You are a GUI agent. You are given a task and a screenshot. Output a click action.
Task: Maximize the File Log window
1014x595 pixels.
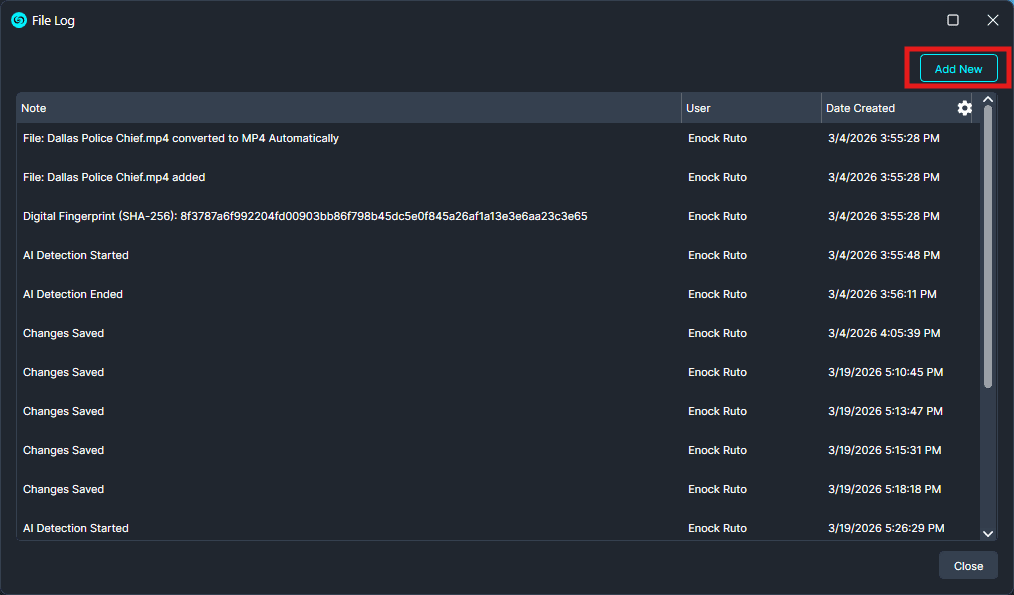pyautogui.click(x=952, y=20)
